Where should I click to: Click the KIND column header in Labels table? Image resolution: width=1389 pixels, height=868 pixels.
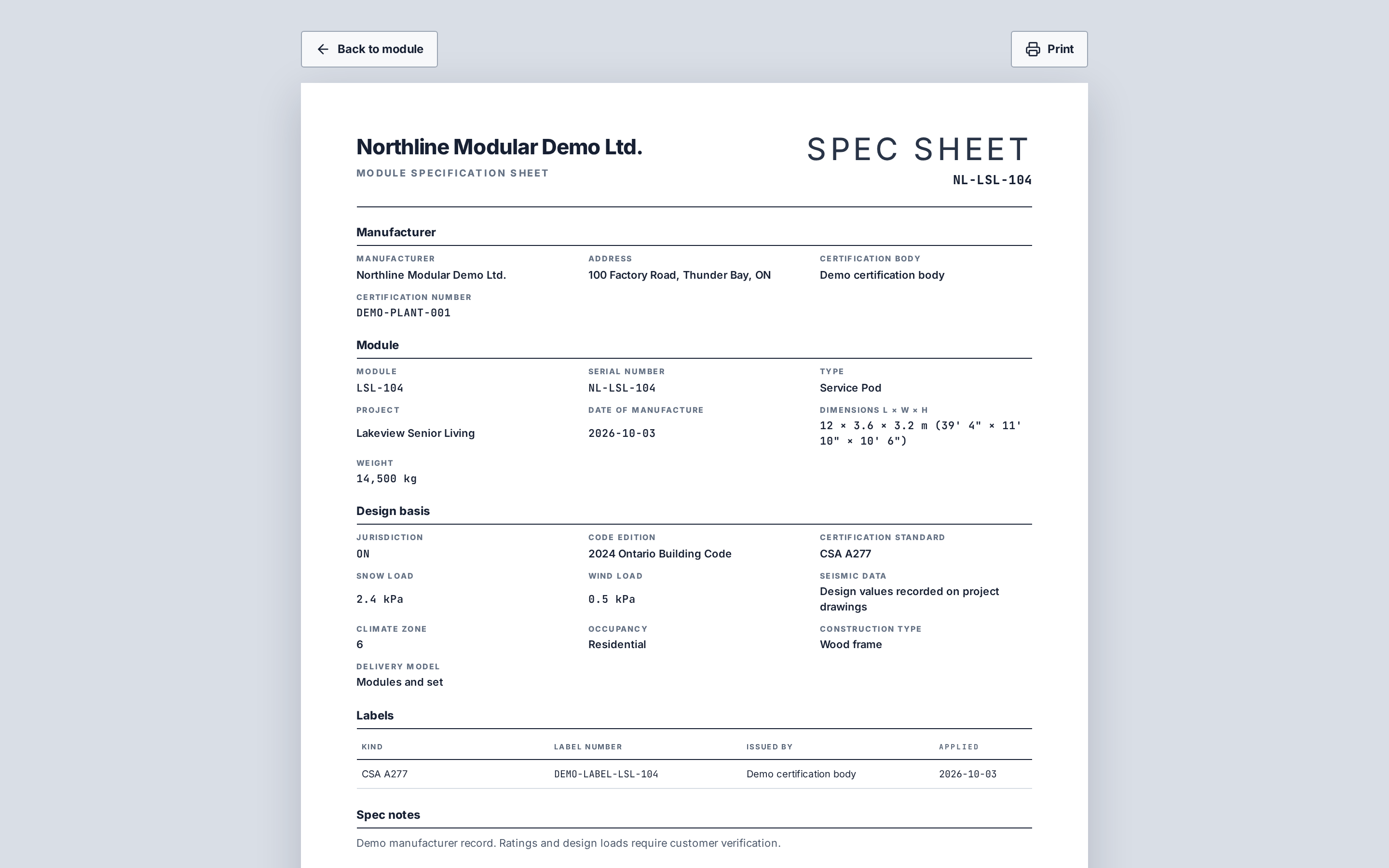coord(372,747)
